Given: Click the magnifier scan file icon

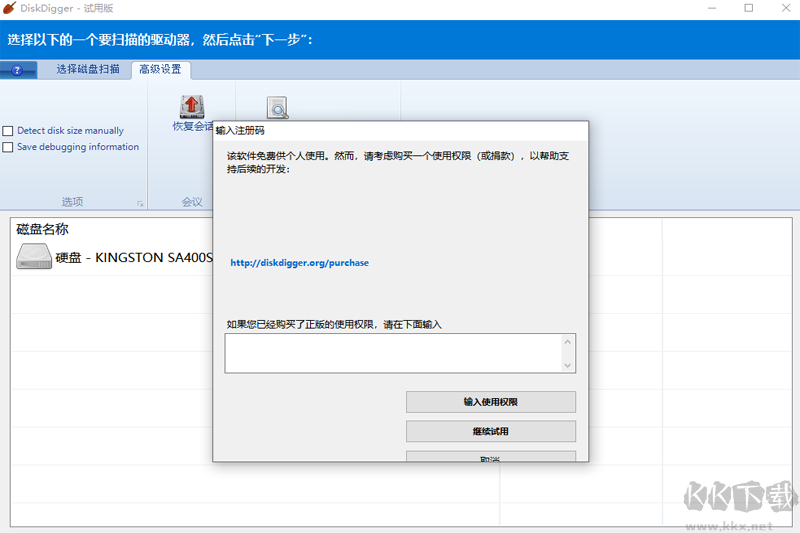Looking at the screenshot, I should click(278, 108).
